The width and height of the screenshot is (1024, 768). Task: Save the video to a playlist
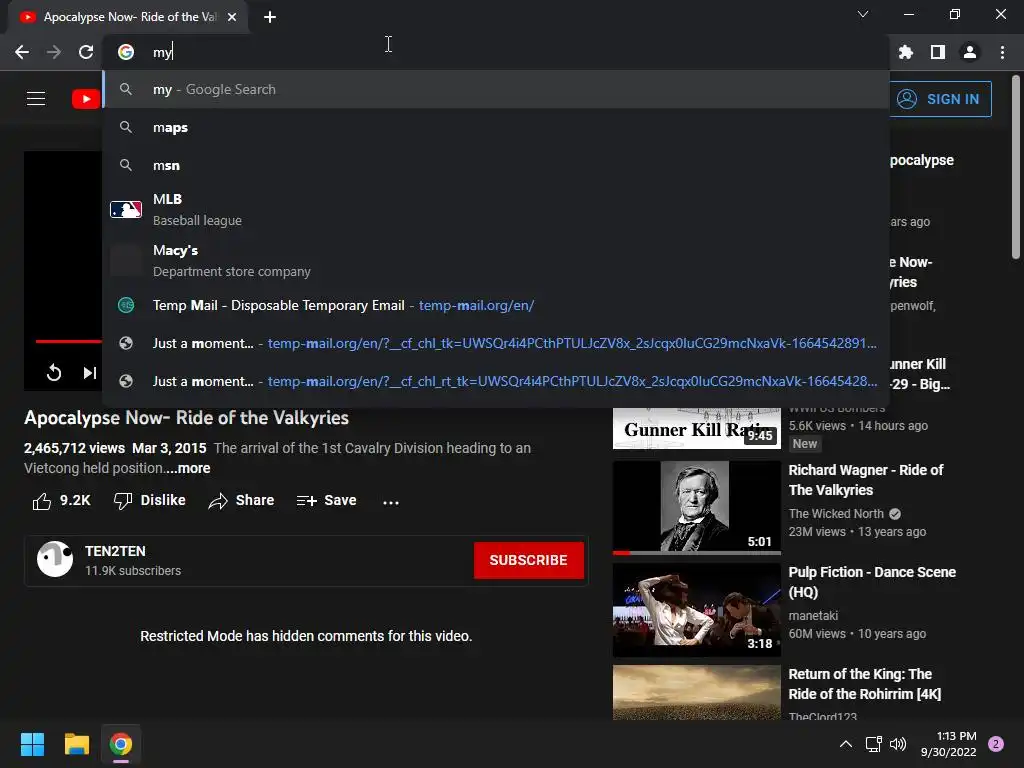tap(326, 501)
